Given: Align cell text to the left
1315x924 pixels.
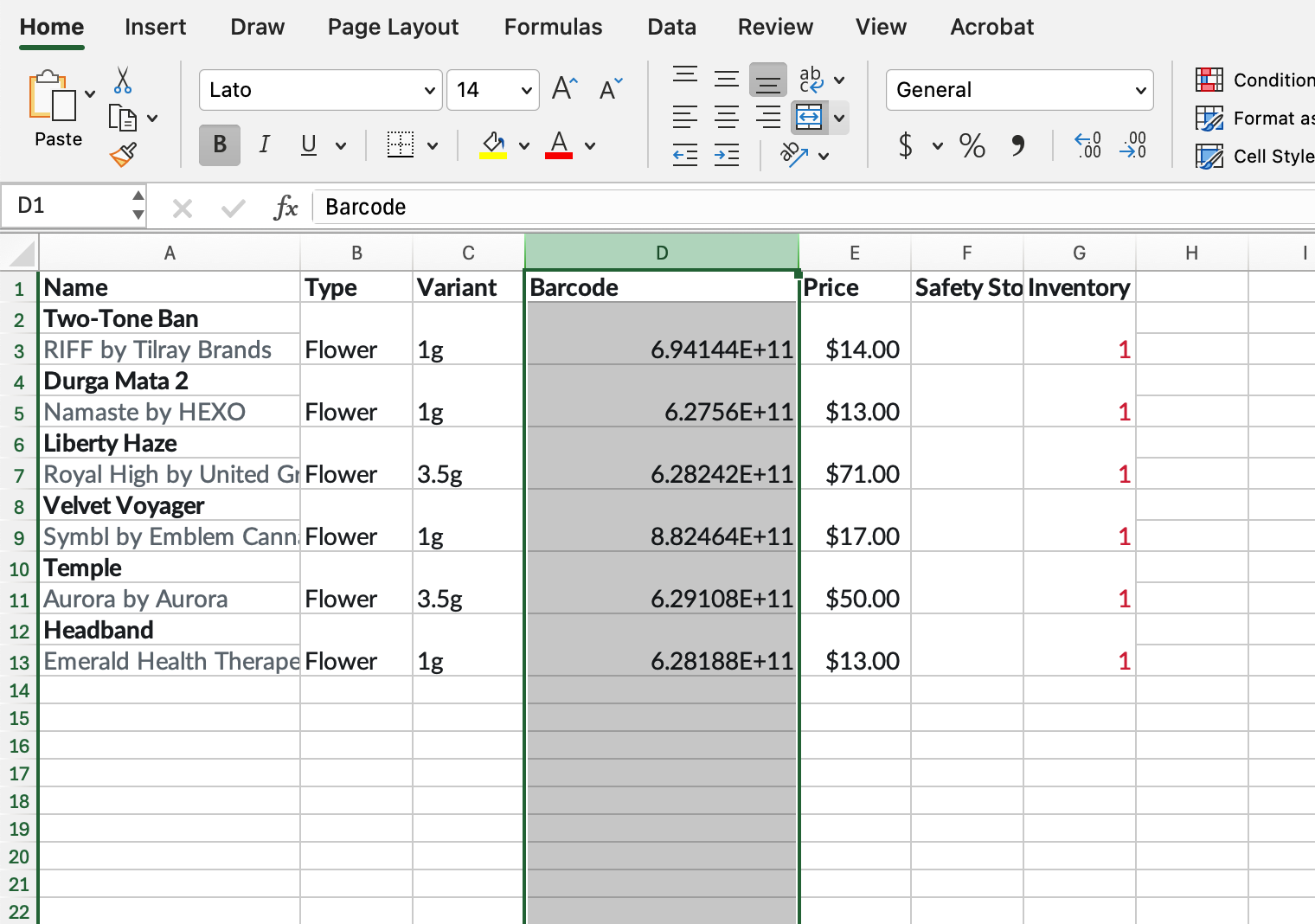Looking at the screenshot, I should pyautogui.click(x=685, y=117).
